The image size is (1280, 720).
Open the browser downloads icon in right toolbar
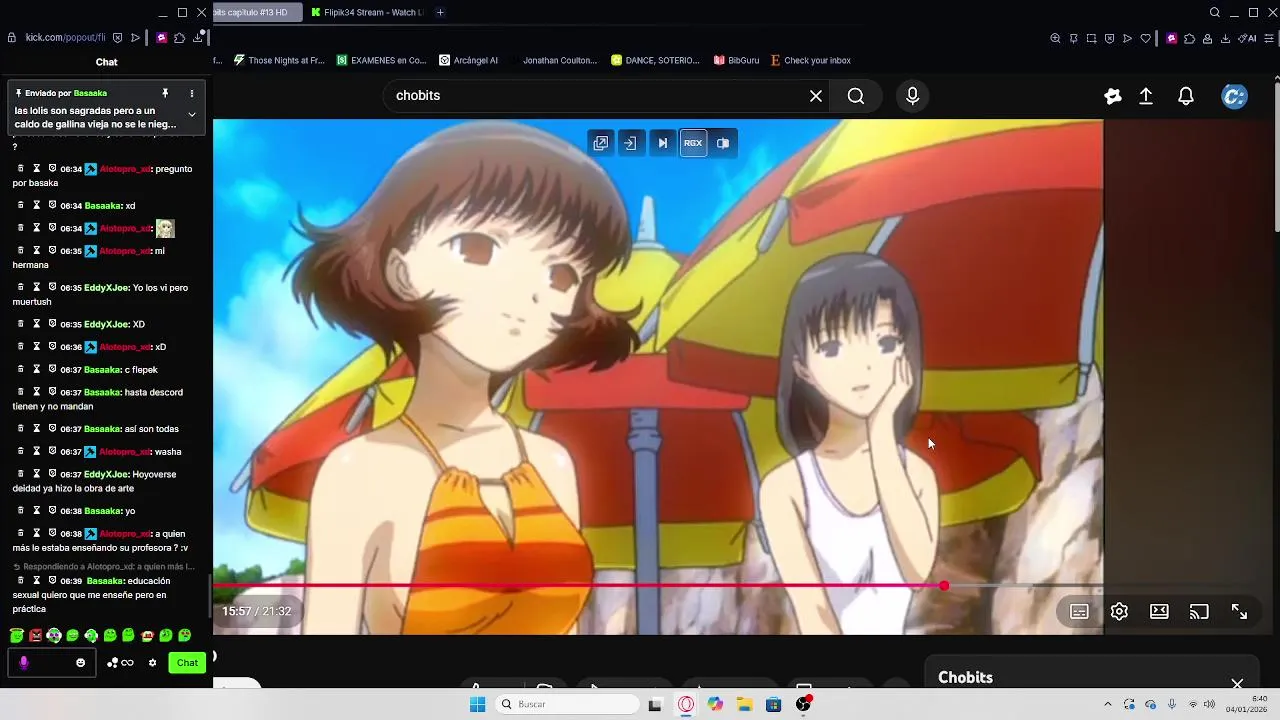click(1226, 38)
